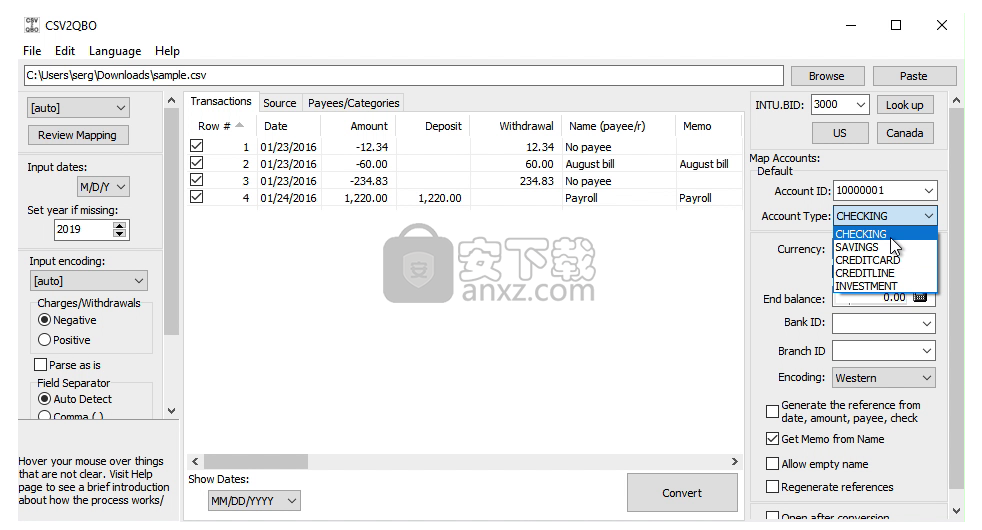Switch to the Transactions tab
This screenshot has height=530, width=982.
point(220,101)
